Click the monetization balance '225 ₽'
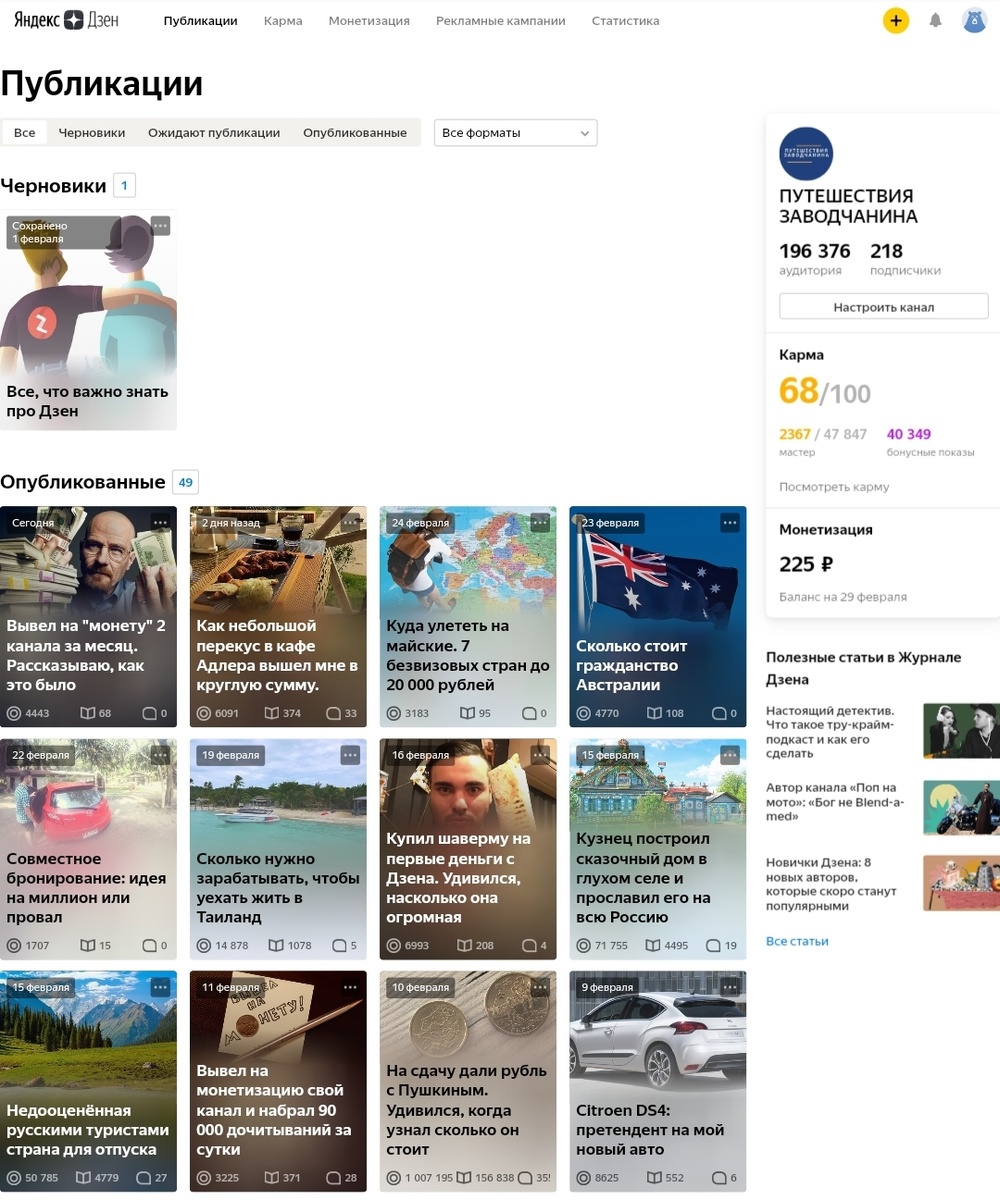 (806, 564)
